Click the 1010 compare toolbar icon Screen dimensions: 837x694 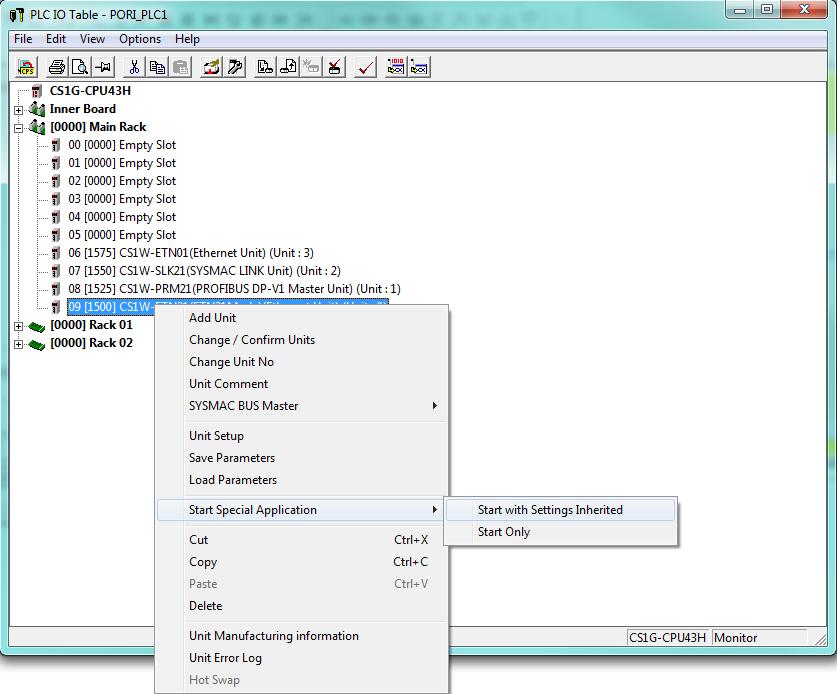[396, 67]
